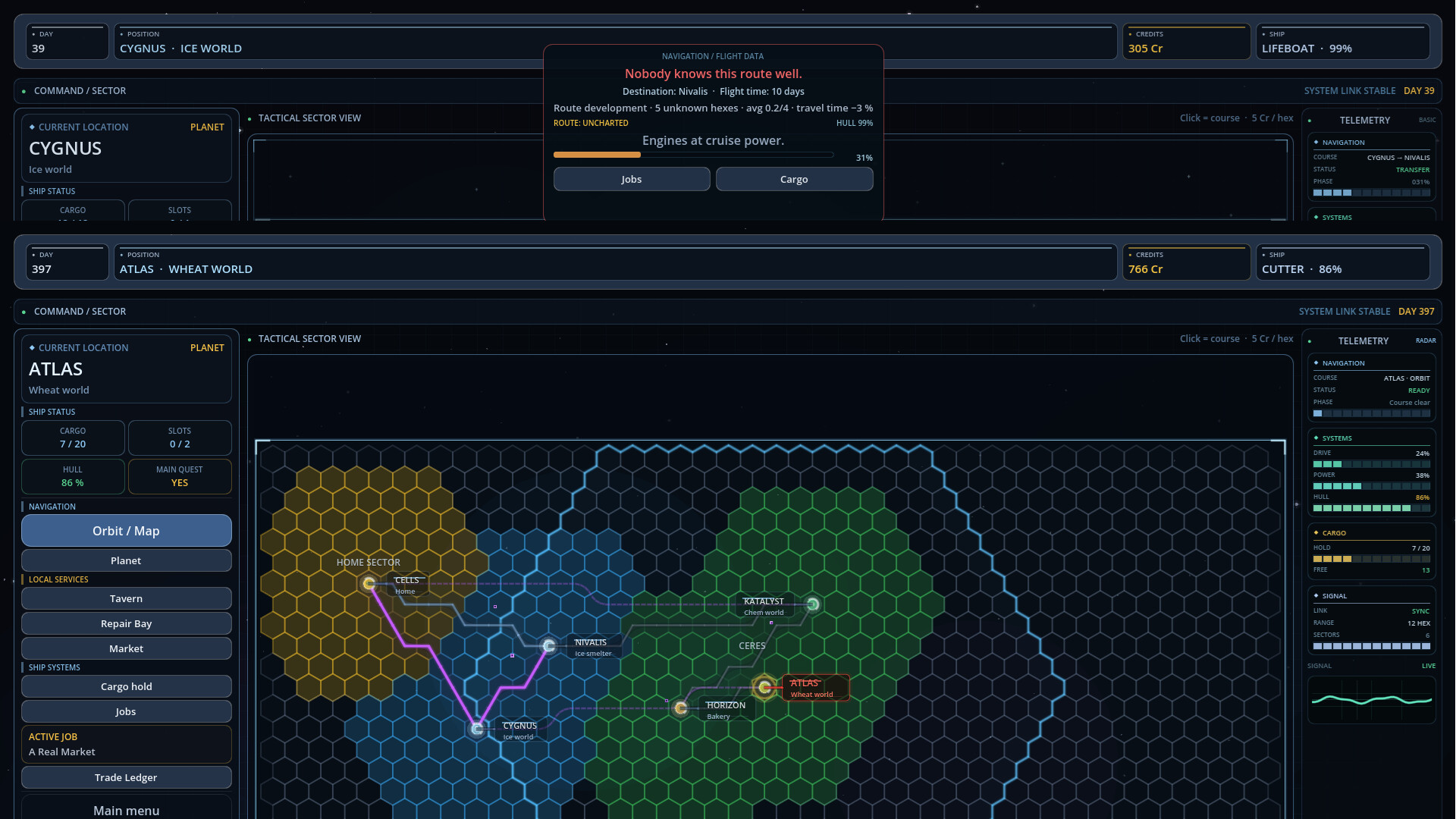
Task: Click the live signal waveform graph
Action: tap(1371, 700)
